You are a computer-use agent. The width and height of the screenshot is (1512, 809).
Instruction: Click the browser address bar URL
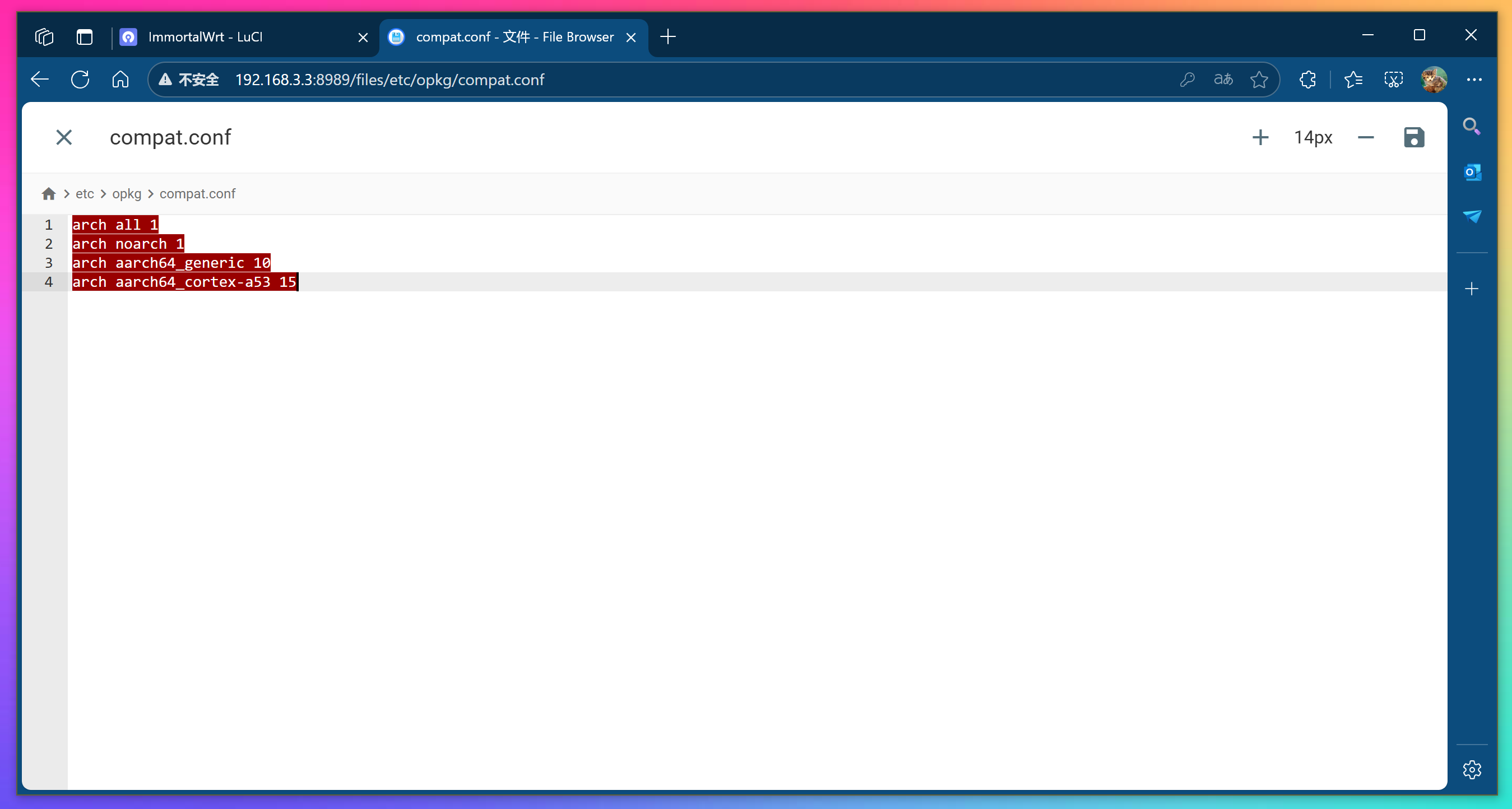[x=389, y=80]
